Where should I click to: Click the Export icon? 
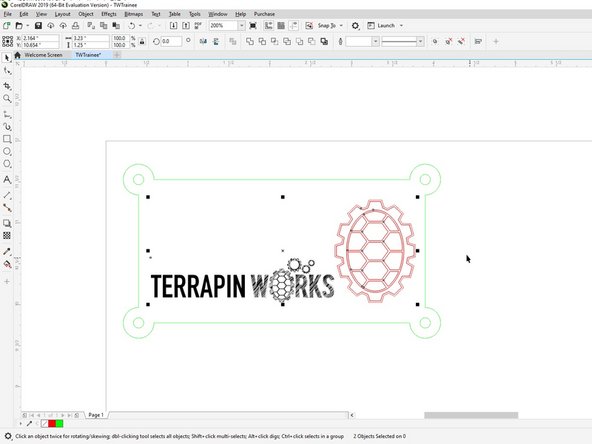186,26
